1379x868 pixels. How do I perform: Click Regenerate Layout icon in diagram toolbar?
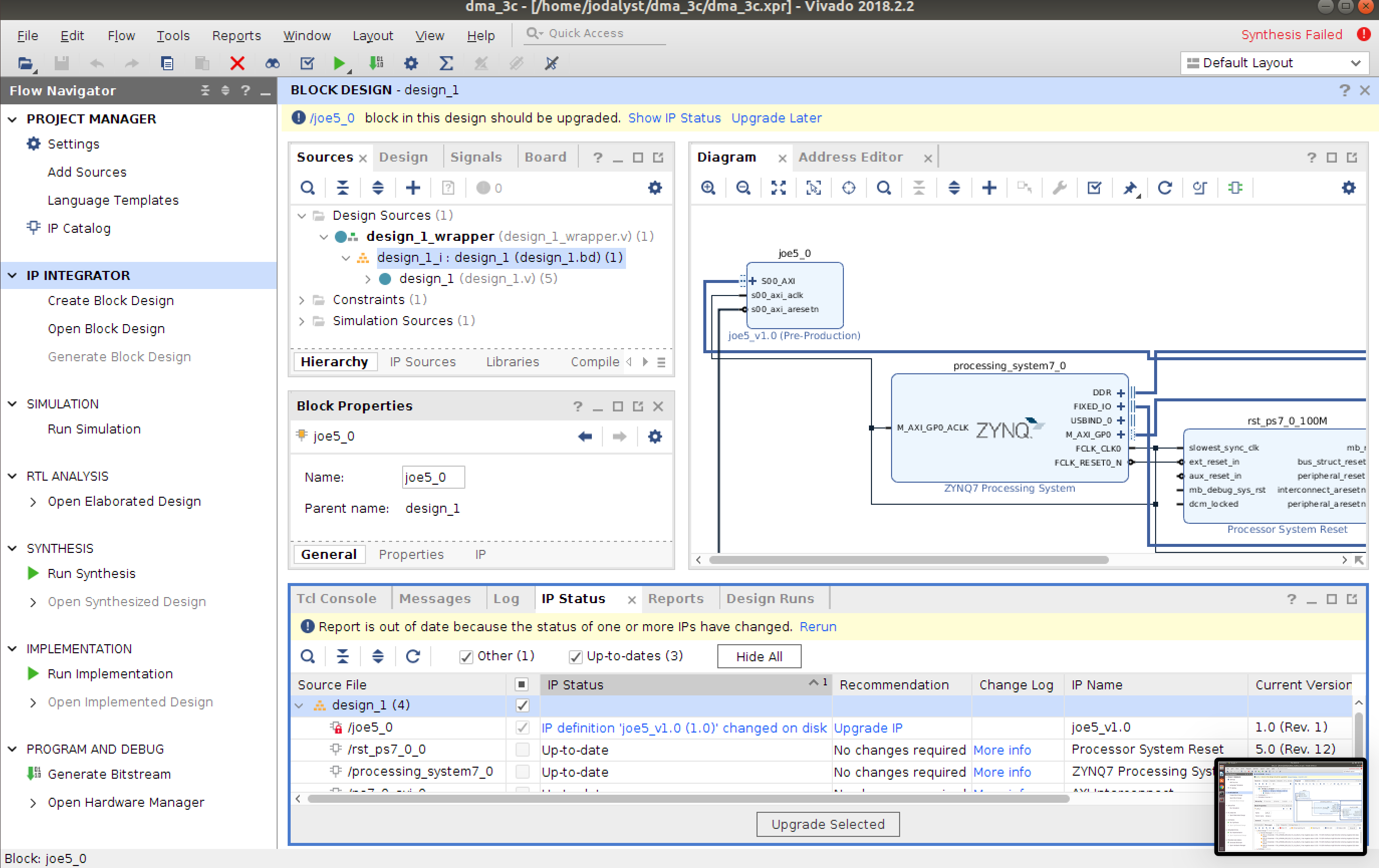pyautogui.click(x=1164, y=188)
